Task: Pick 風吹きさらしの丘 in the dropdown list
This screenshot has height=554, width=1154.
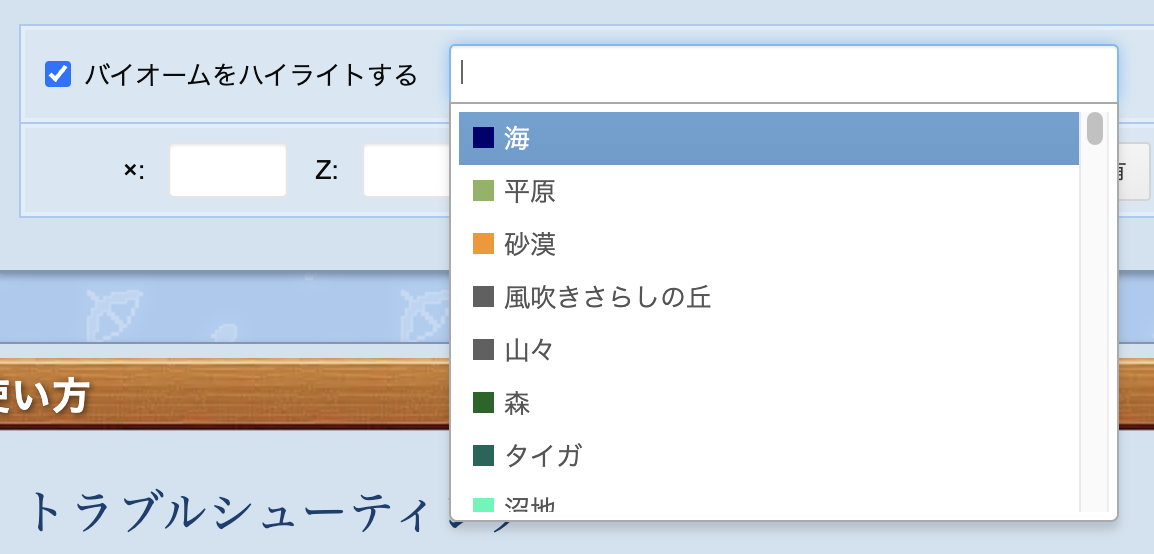Action: pos(608,297)
